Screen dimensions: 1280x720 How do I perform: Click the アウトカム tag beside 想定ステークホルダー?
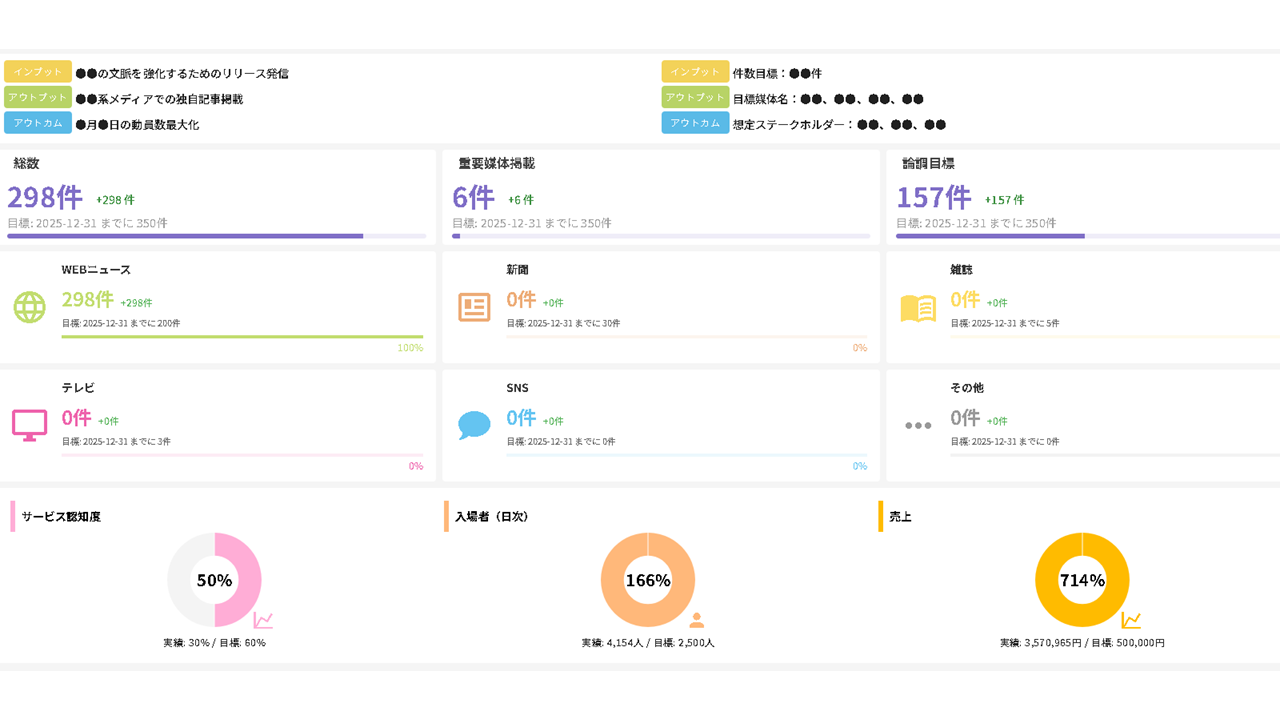coord(695,123)
